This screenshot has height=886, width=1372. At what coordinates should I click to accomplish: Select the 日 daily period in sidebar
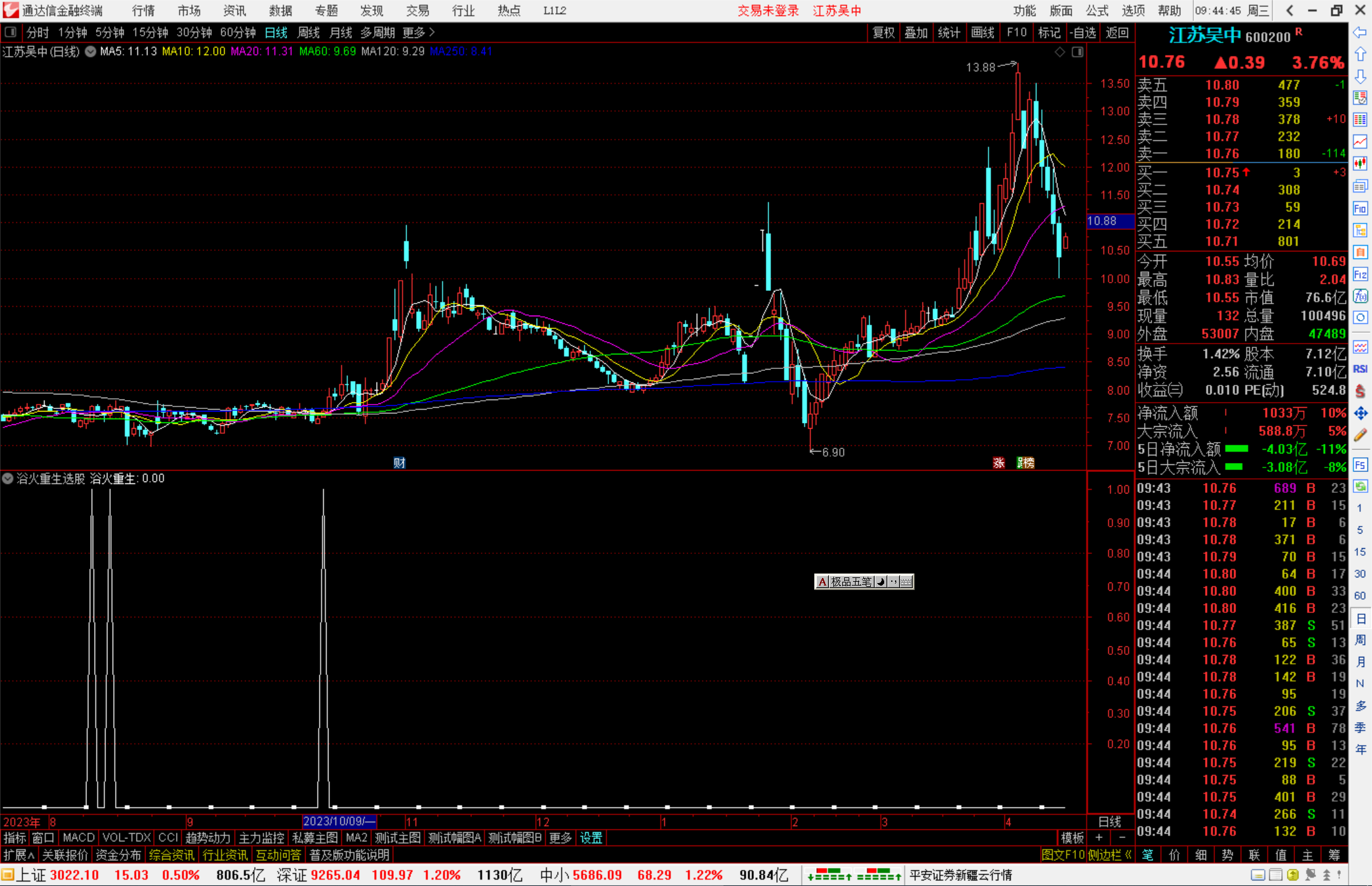pos(1361,619)
